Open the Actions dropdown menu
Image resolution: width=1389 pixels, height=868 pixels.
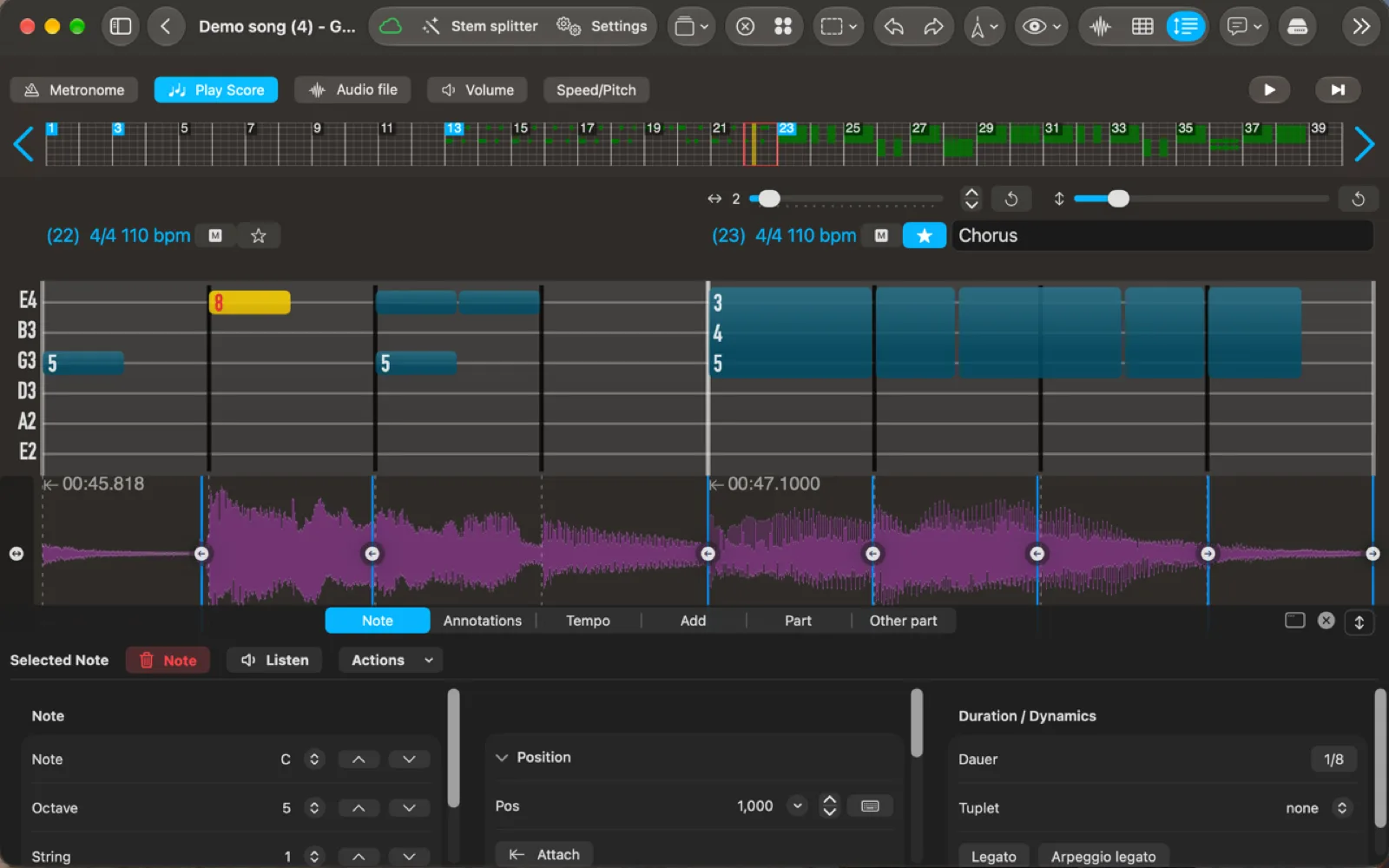coord(391,661)
